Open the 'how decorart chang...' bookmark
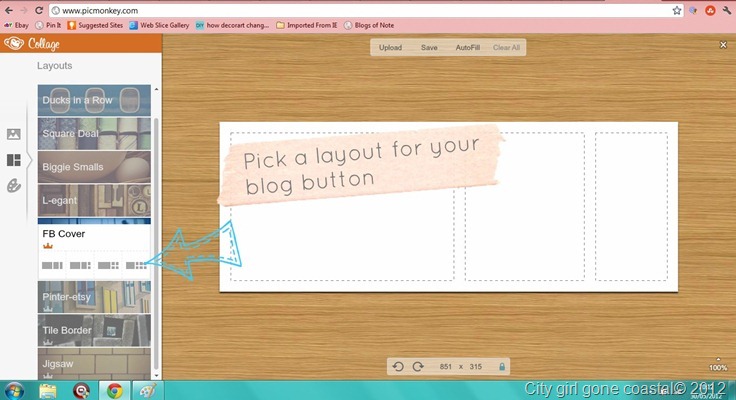The height and width of the screenshot is (400, 736). click(232, 25)
